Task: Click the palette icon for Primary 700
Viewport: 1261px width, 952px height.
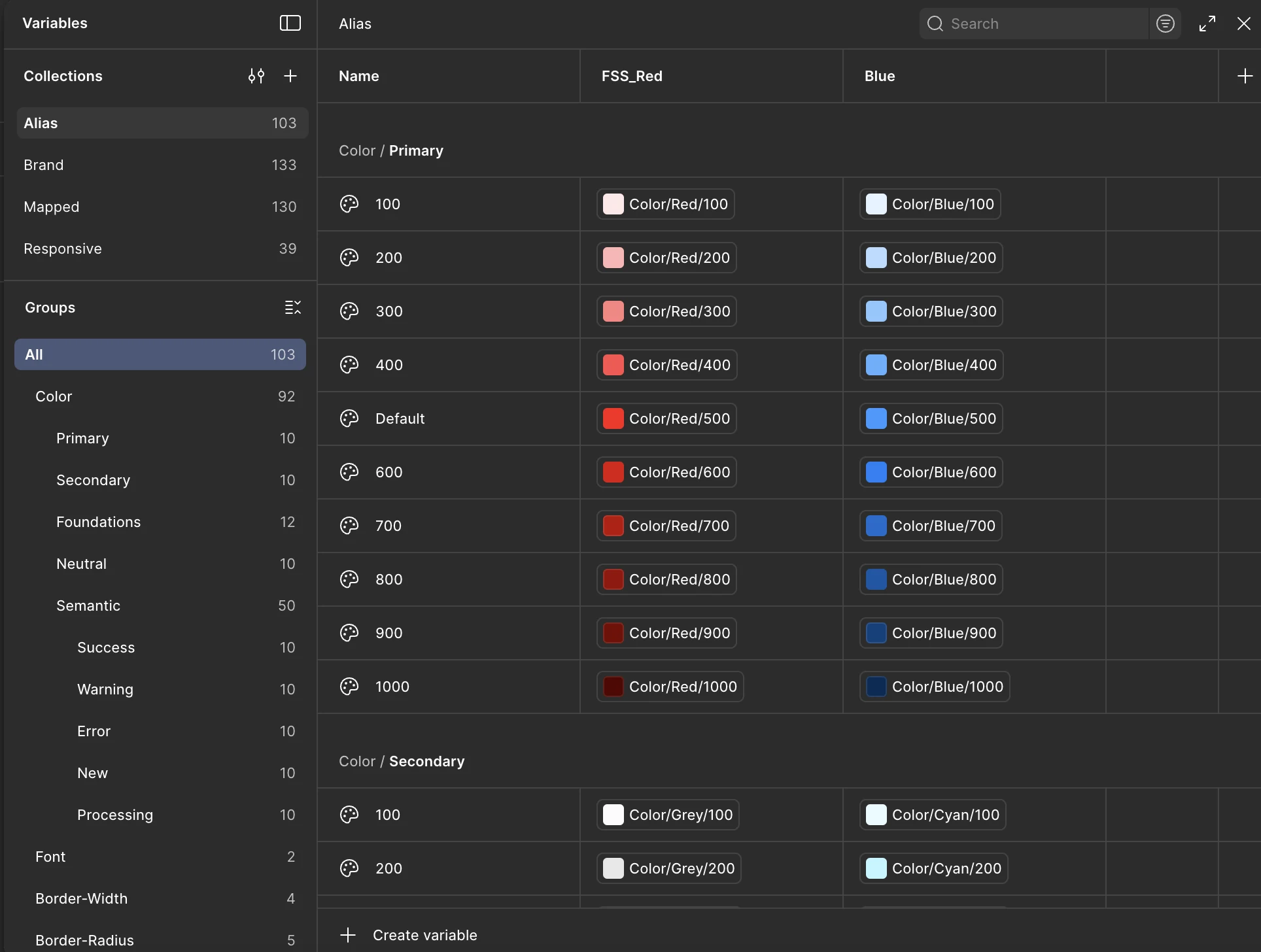Action: pos(349,526)
